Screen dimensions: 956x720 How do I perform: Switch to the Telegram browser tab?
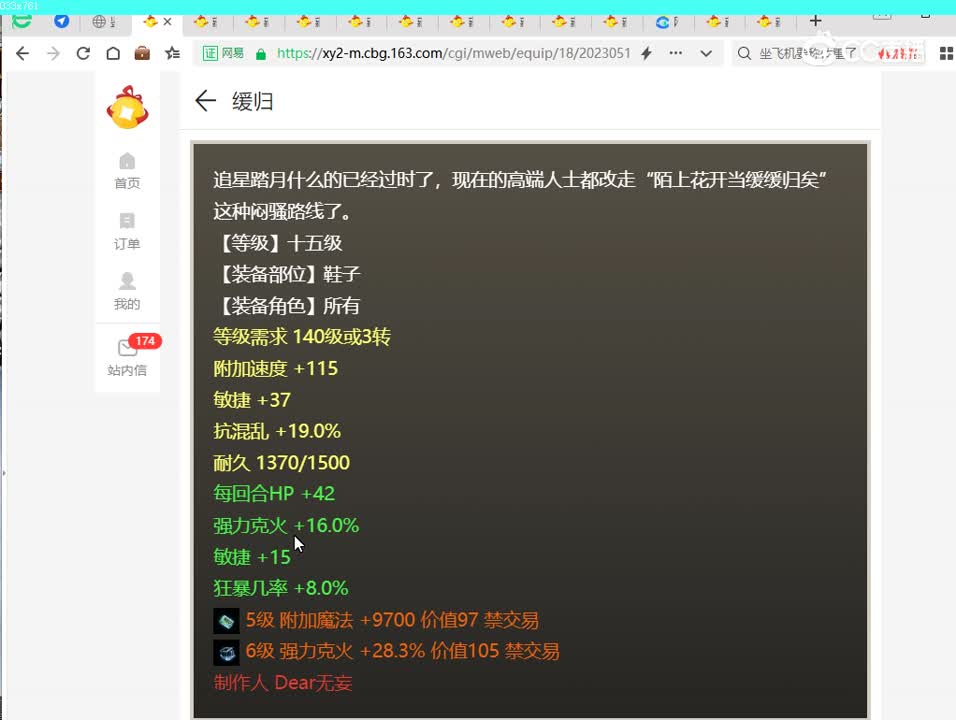[x=62, y=20]
